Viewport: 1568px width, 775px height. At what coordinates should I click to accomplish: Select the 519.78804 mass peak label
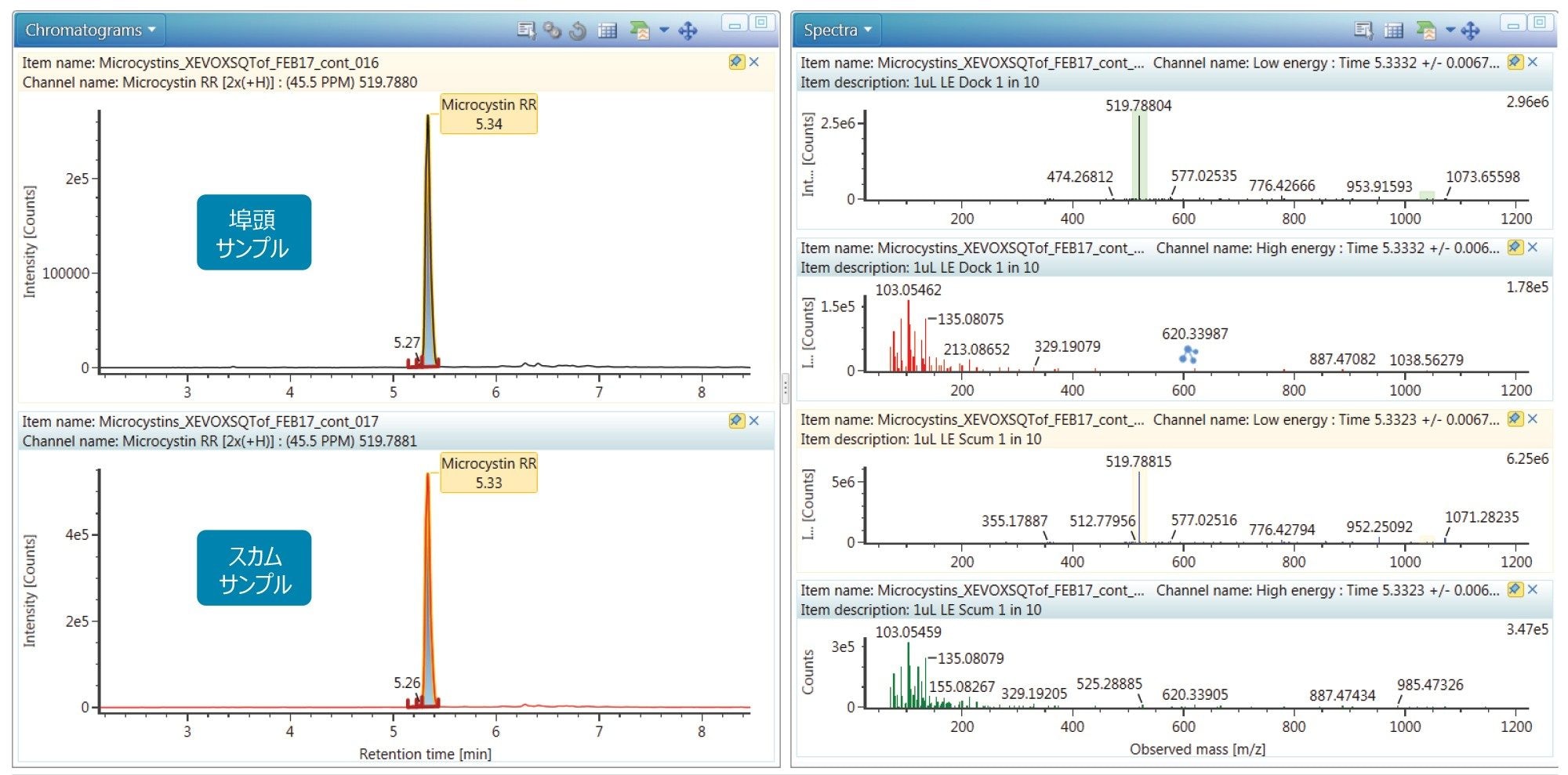[x=1138, y=106]
